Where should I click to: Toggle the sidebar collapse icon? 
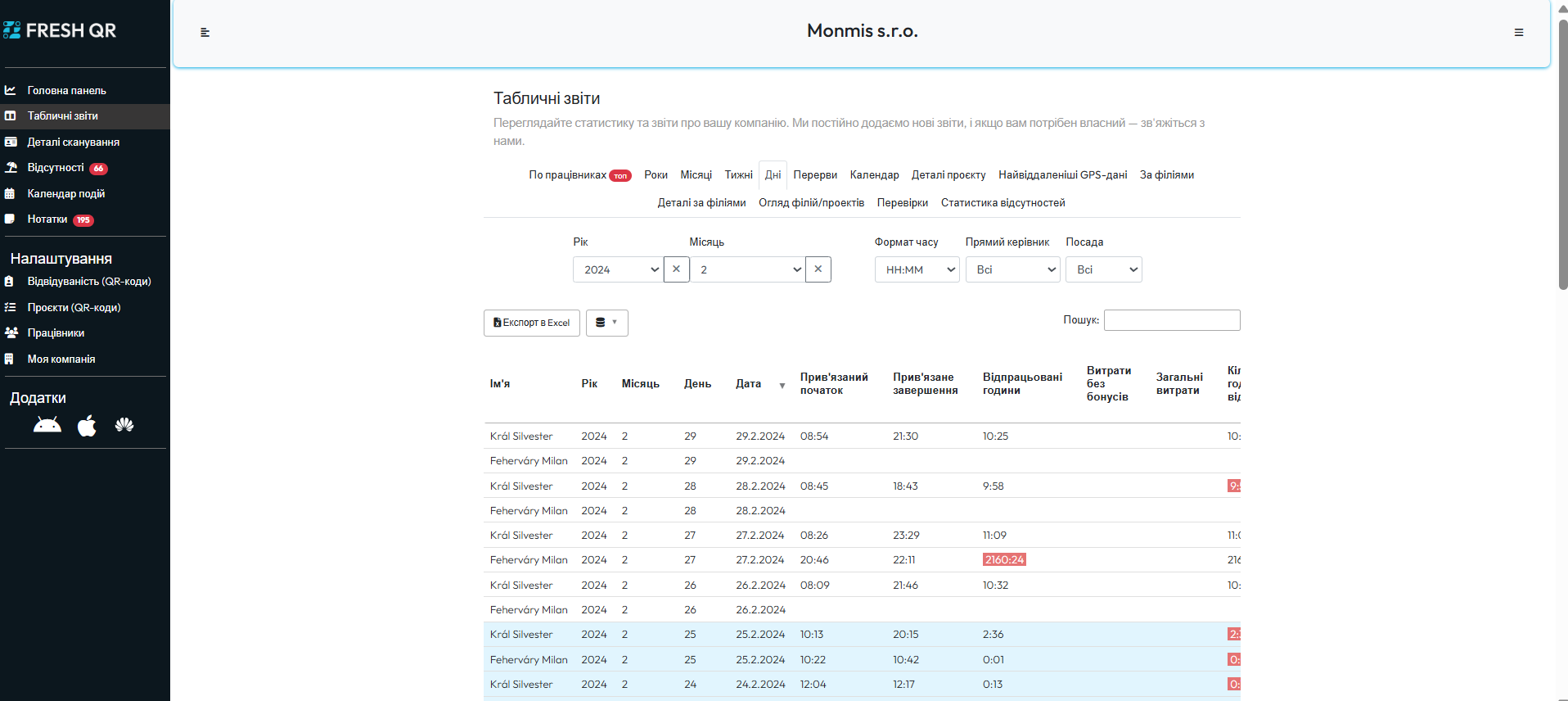click(205, 33)
